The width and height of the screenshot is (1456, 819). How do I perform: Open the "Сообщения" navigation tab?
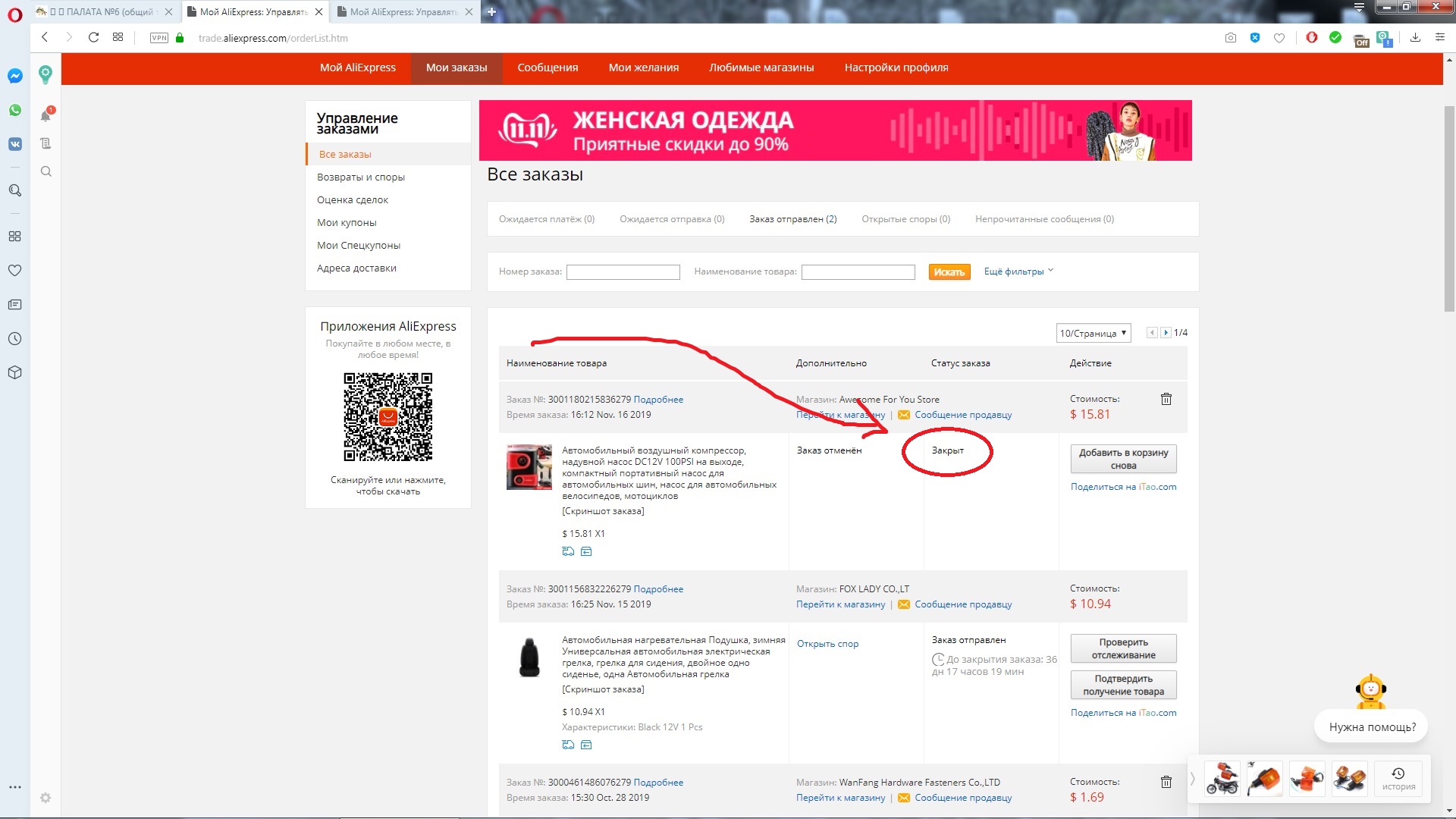pos(548,67)
